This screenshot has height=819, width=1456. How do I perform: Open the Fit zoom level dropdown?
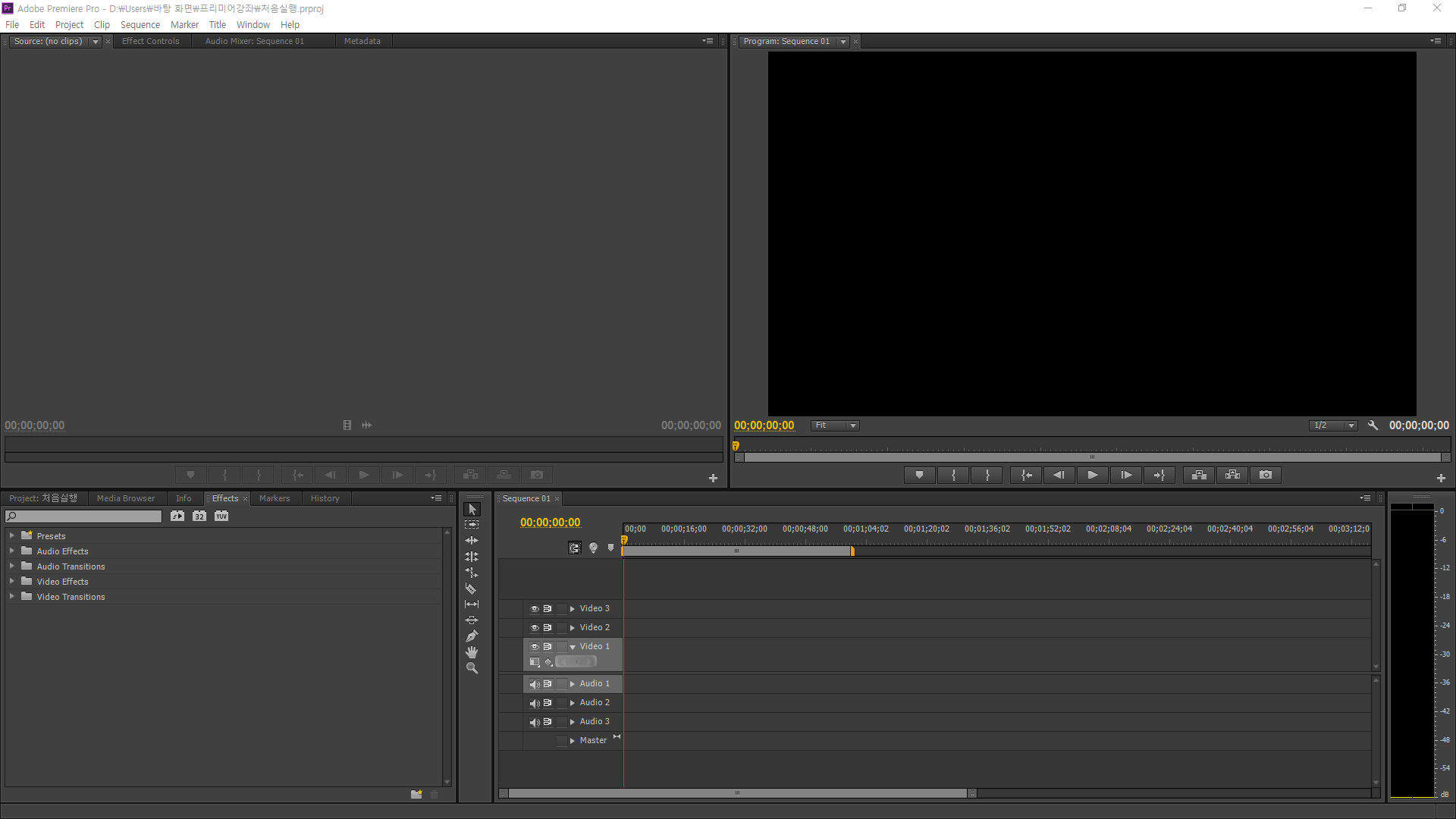[834, 425]
